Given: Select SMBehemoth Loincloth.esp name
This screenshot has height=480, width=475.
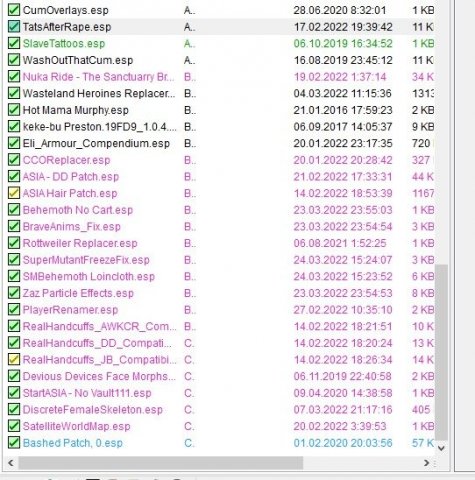Looking at the screenshot, I should pyautogui.click(x=89, y=277).
